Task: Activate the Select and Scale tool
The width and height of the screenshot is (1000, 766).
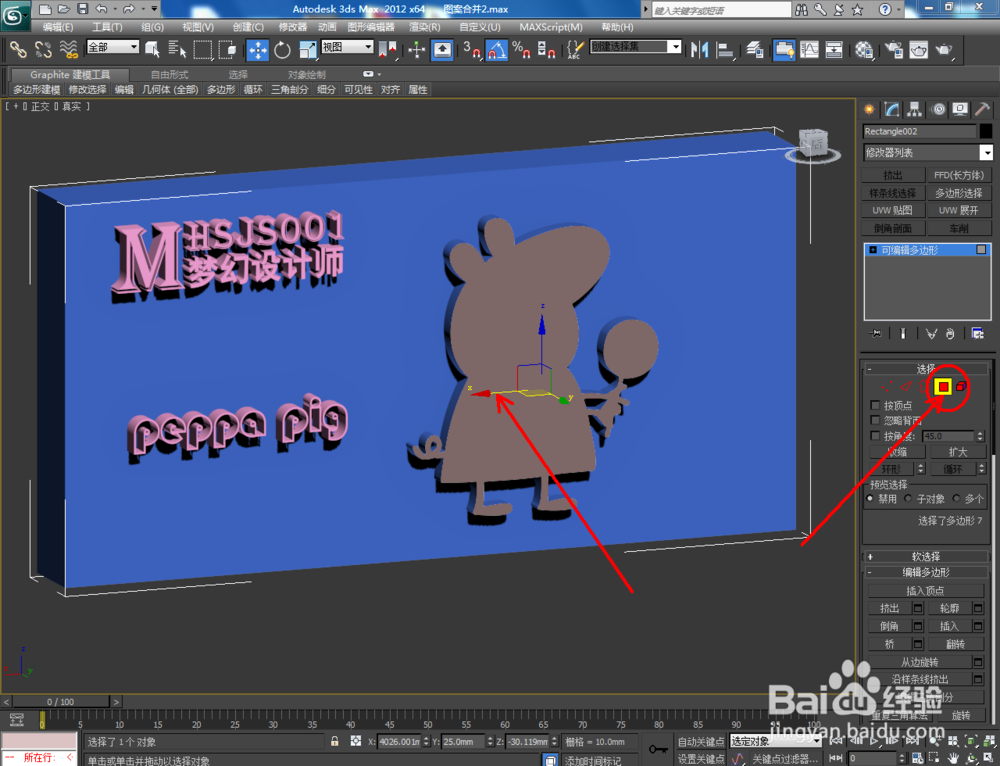Action: click(x=307, y=49)
